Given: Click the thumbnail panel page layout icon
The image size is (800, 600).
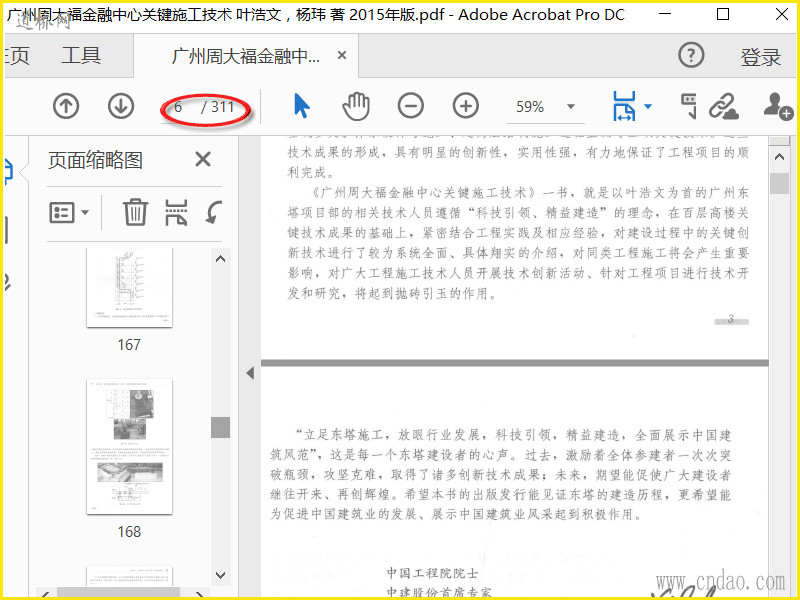Looking at the screenshot, I should (x=176, y=212).
